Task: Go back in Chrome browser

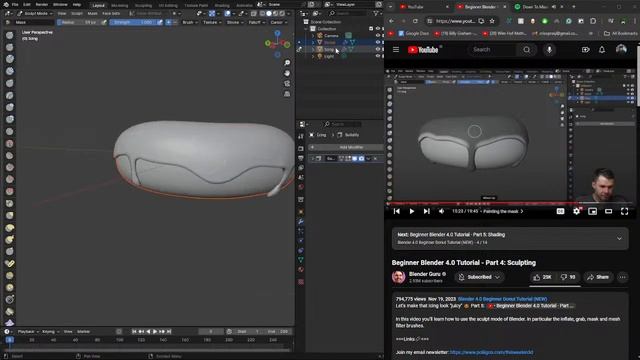Action: point(391,21)
